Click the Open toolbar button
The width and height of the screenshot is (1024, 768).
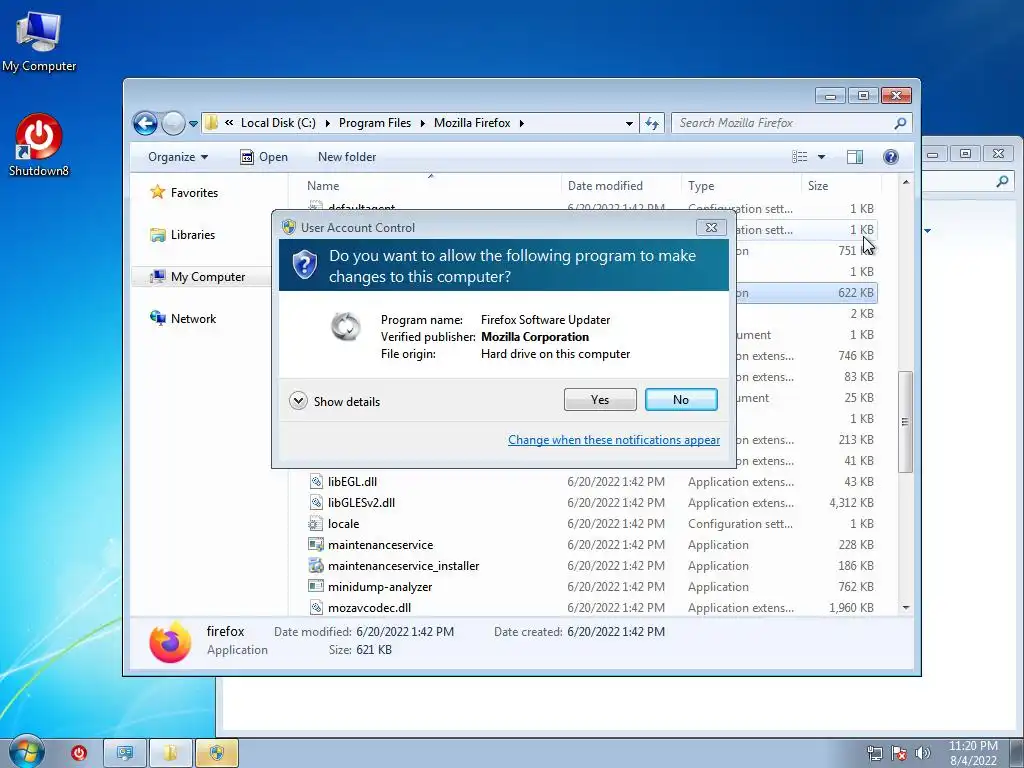coord(264,157)
